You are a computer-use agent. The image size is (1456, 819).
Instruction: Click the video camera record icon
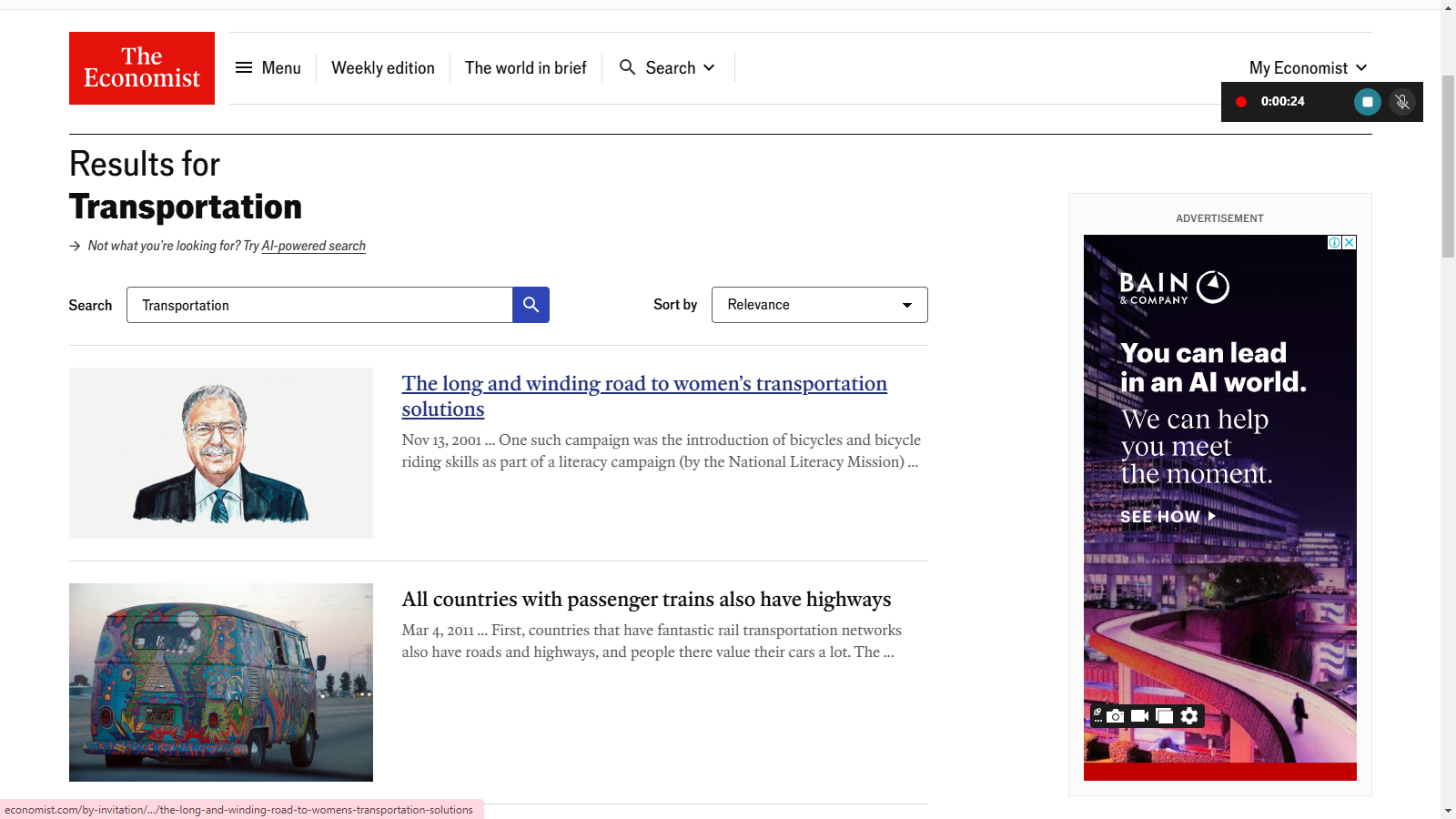[x=1139, y=716]
